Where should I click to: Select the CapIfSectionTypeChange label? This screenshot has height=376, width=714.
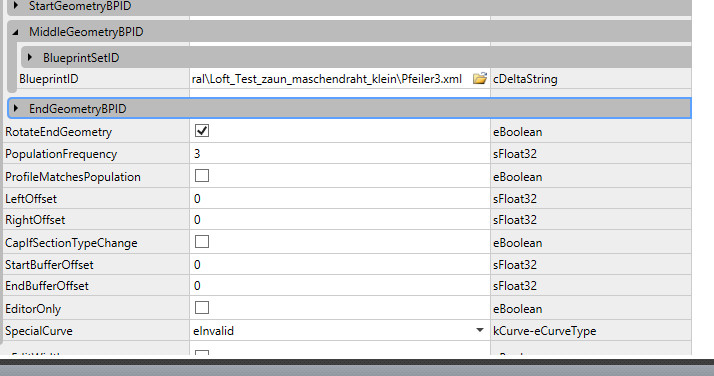(71, 243)
